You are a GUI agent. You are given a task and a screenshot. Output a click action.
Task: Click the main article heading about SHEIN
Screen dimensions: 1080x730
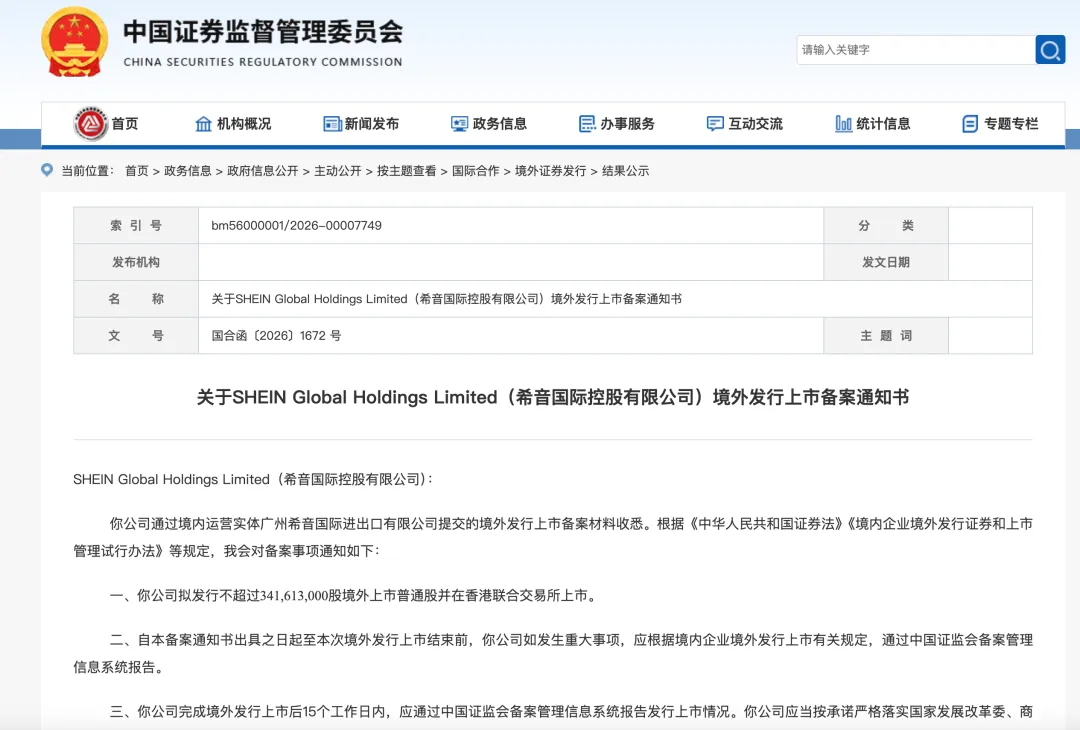552,397
